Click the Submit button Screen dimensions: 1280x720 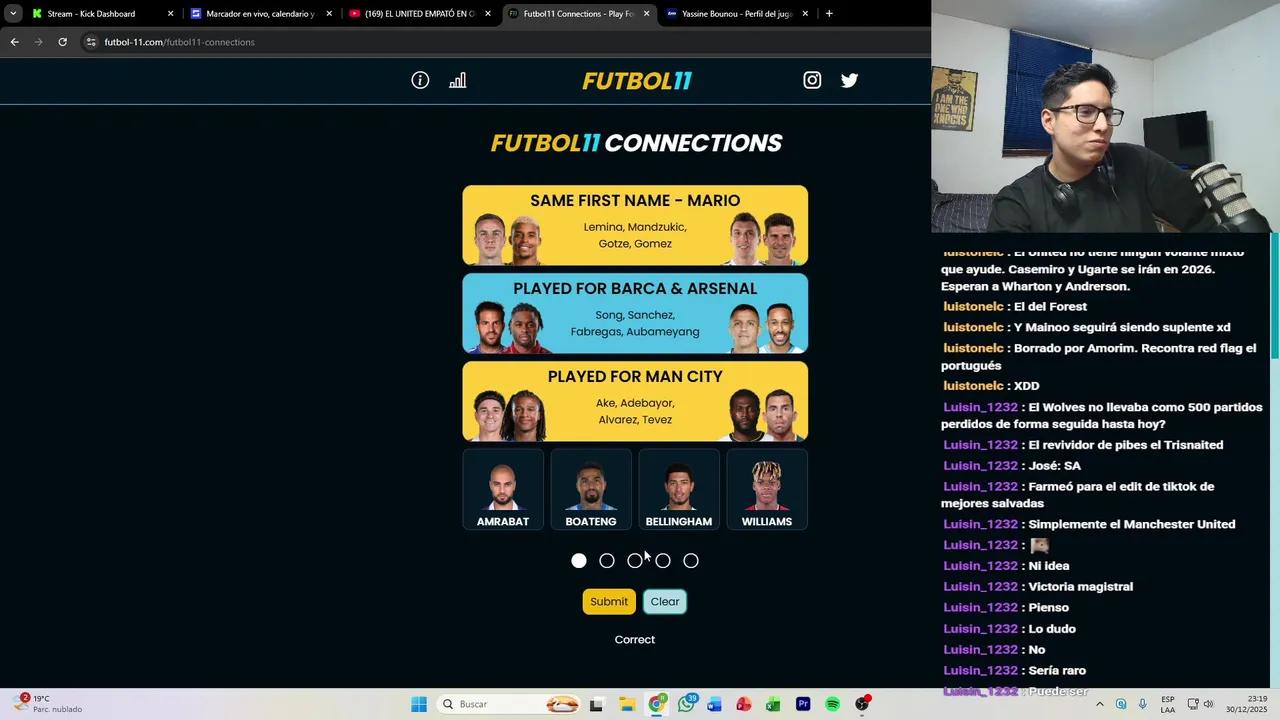coord(609,601)
